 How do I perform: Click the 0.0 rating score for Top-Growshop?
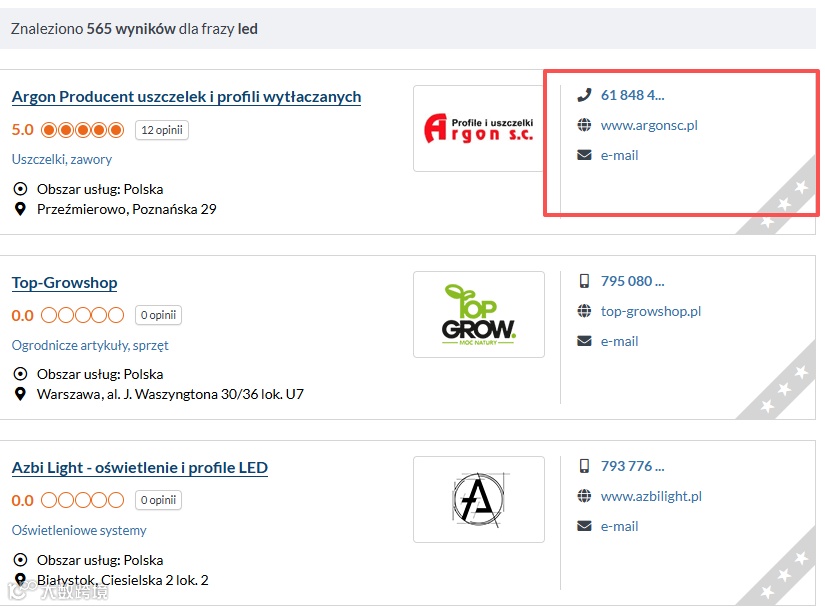(x=23, y=316)
